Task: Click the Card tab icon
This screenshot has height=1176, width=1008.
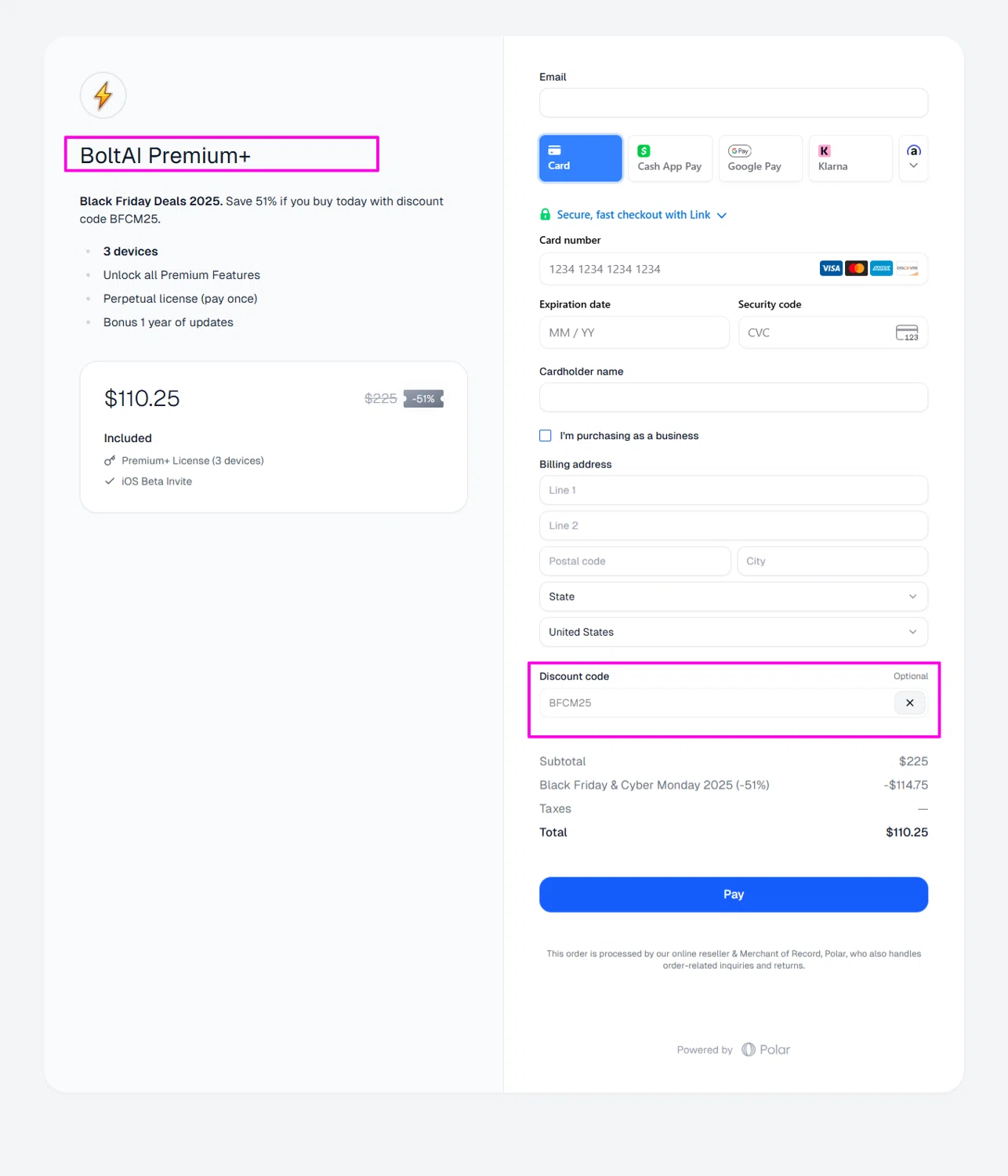Action: click(554, 150)
